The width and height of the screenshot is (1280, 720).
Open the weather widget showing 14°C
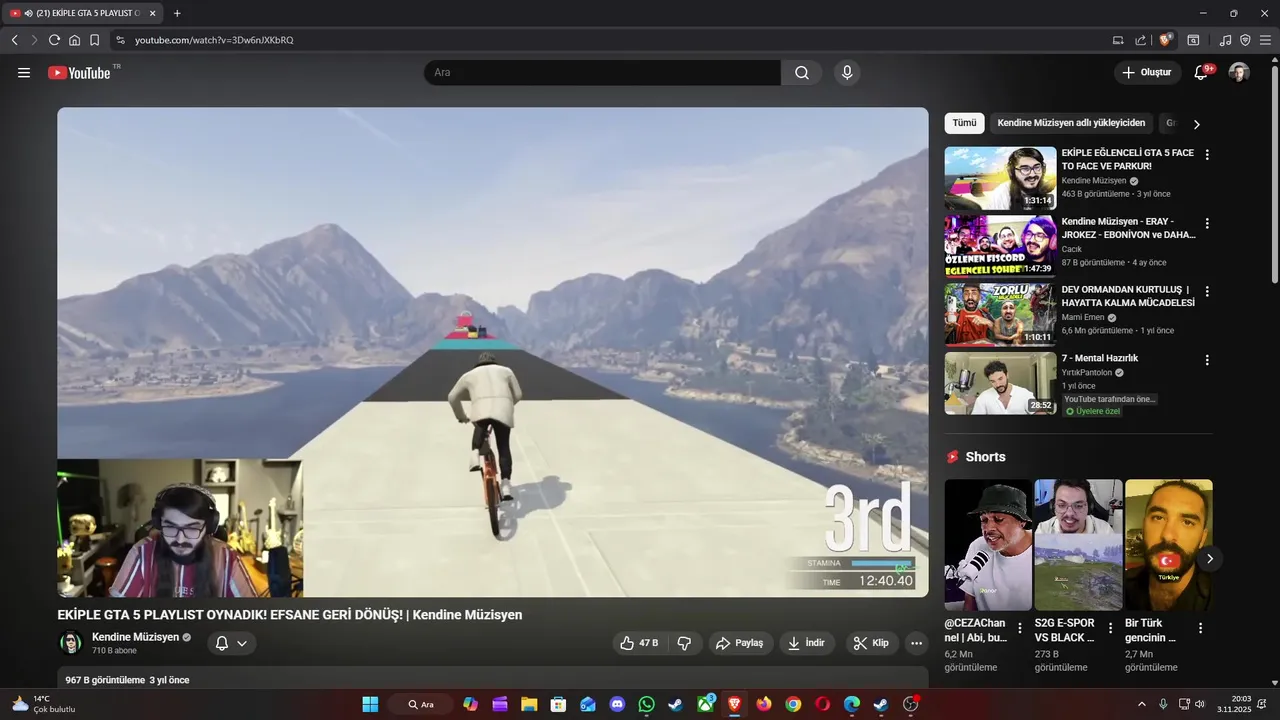click(x=43, y=704)
